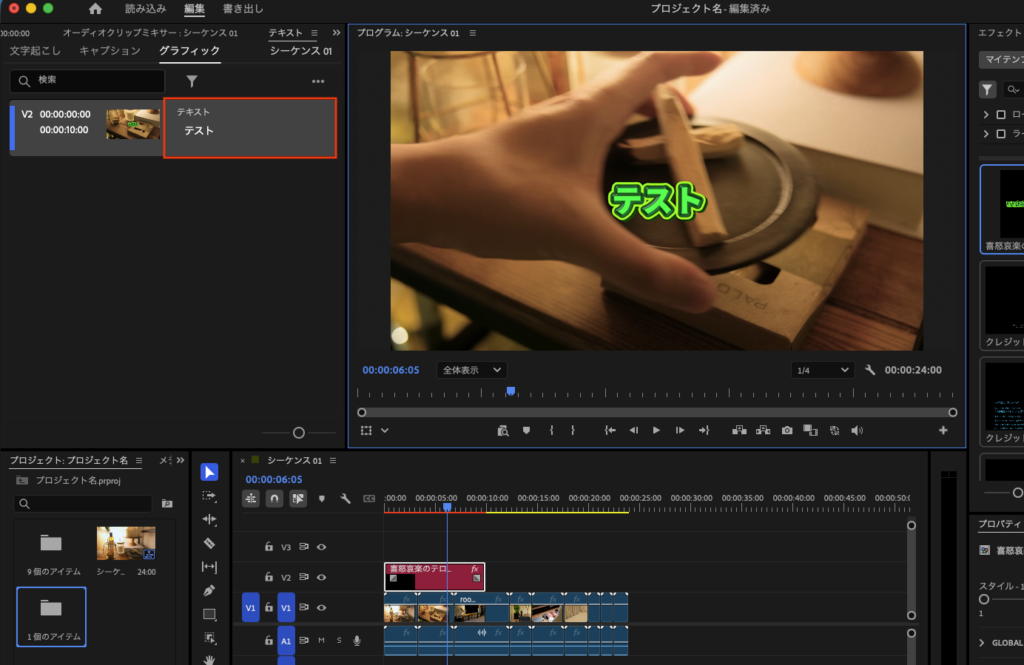The height and width of the screenshot is (665, 1024).
Task: Toggle V1 track visibility eye
Action: [x=321, y=607]
